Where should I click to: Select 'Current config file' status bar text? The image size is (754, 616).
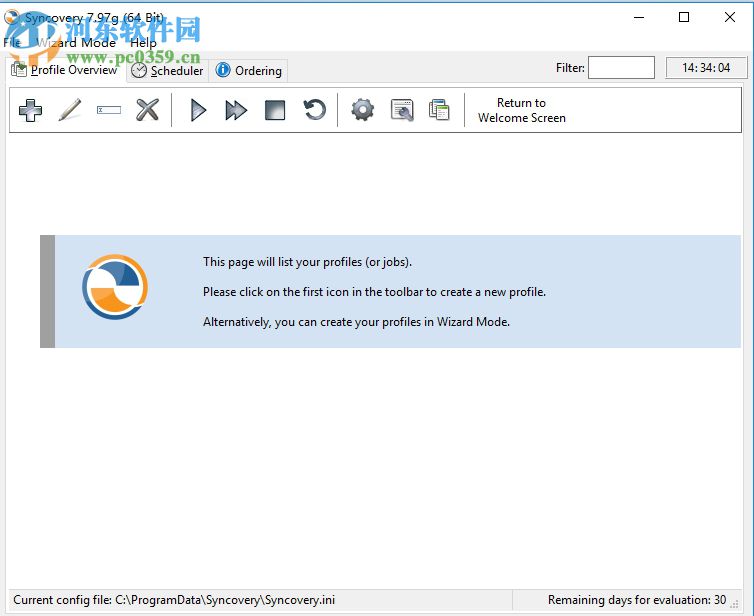(174, 600)
